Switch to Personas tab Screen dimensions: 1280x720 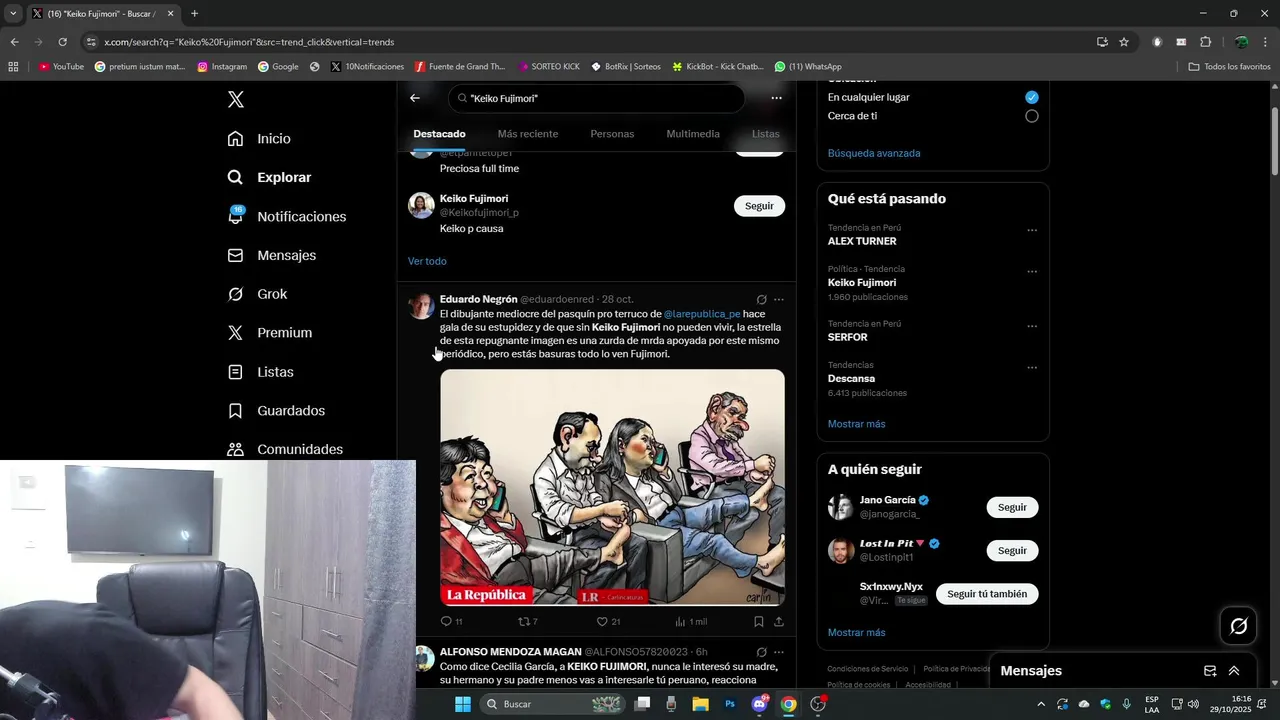612,134
